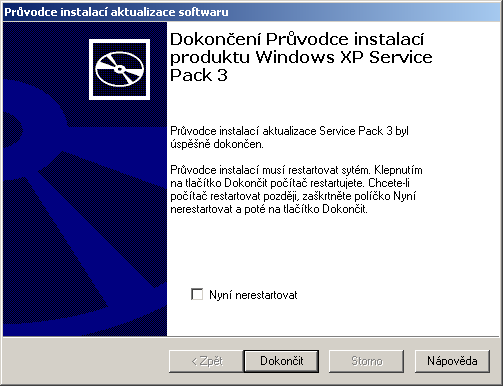Screen dimensions: 503x386
Task: Click the title bar 'Průvodce instalací aktualizace softwaru'
Action: pos(252,12)
